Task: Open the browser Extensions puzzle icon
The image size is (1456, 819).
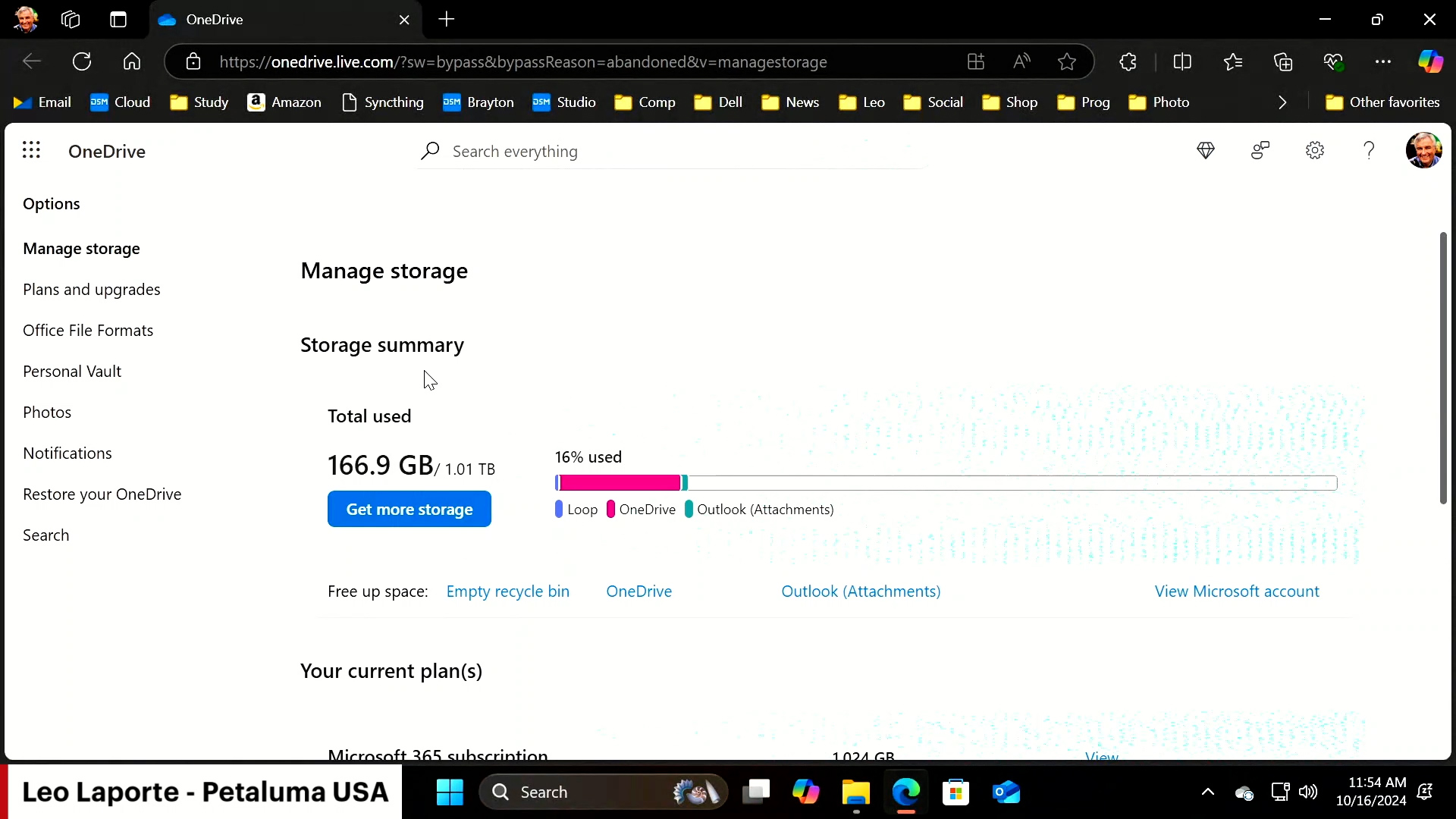Action: pyautogui.click(x=1128, y=61)
